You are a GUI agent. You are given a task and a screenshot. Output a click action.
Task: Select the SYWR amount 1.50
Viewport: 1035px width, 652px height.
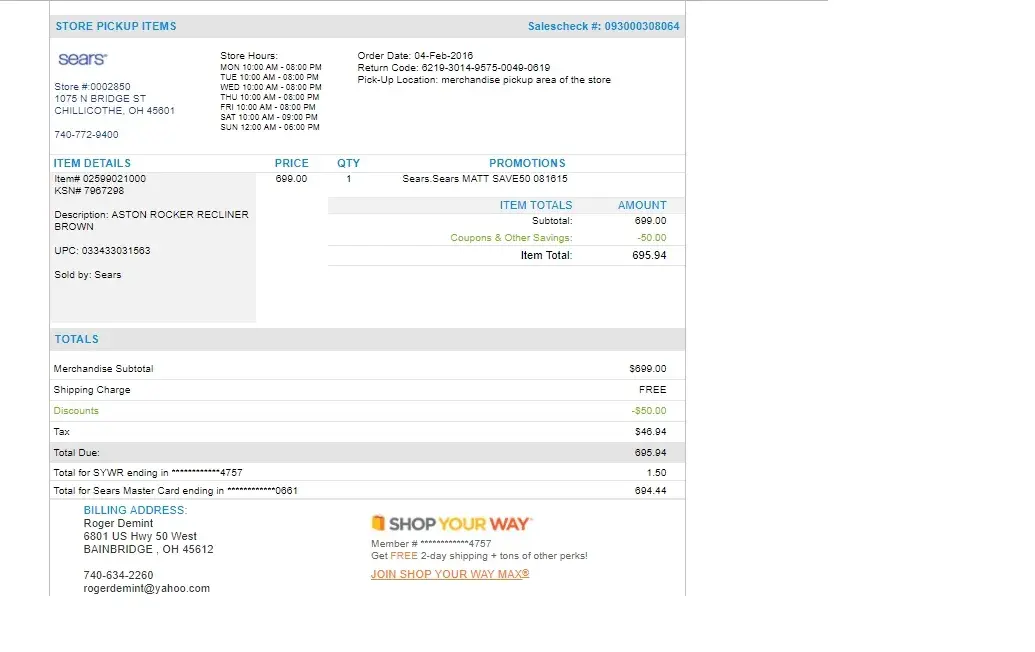[657, 473]
